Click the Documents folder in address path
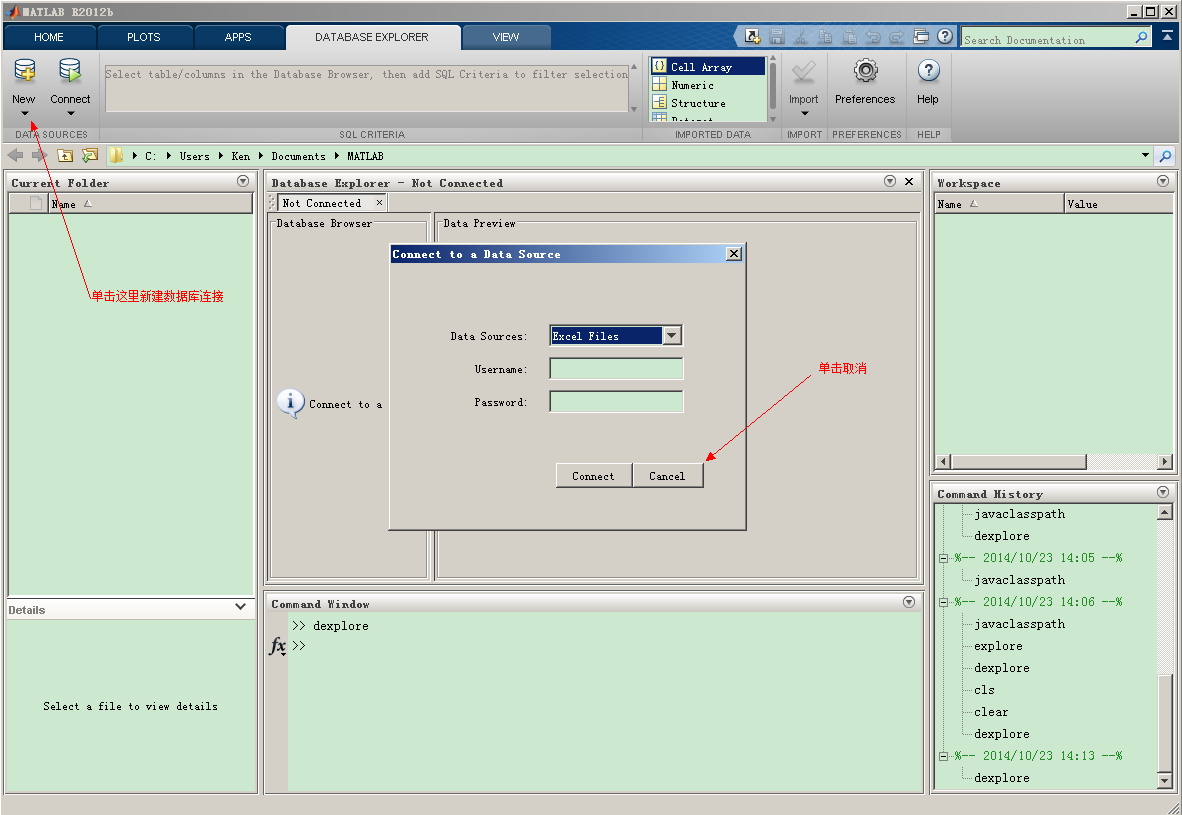Viewport: 1182px width, 815px height. coord(299,156)
